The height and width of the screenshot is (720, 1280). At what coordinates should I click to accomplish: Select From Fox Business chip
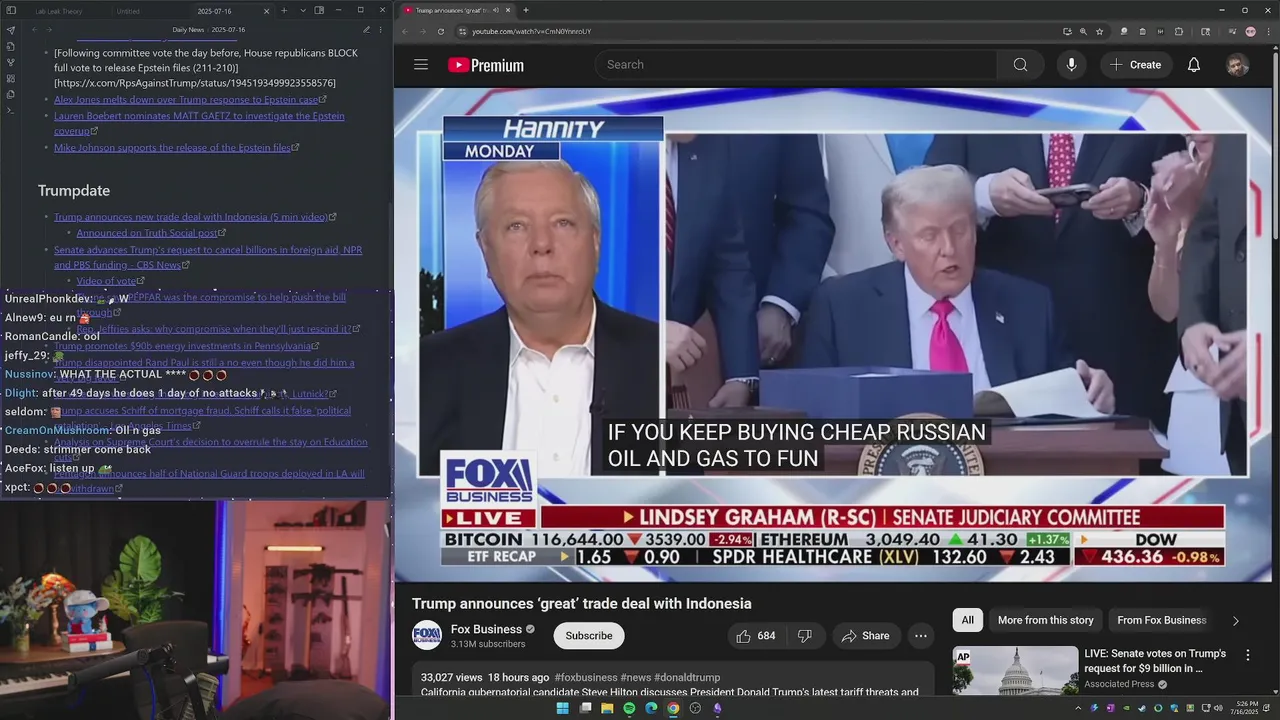1161,620
